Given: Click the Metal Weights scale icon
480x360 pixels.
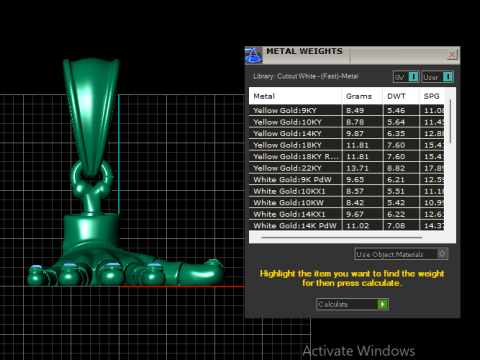Looking at the screenshot, I should [253, 55].
